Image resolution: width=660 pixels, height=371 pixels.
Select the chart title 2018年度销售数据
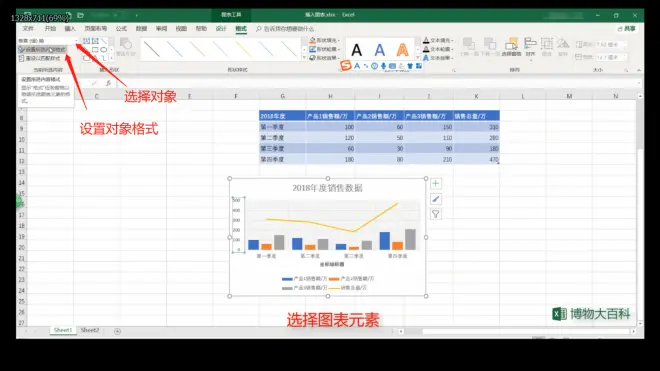click(x=327, y=188)
